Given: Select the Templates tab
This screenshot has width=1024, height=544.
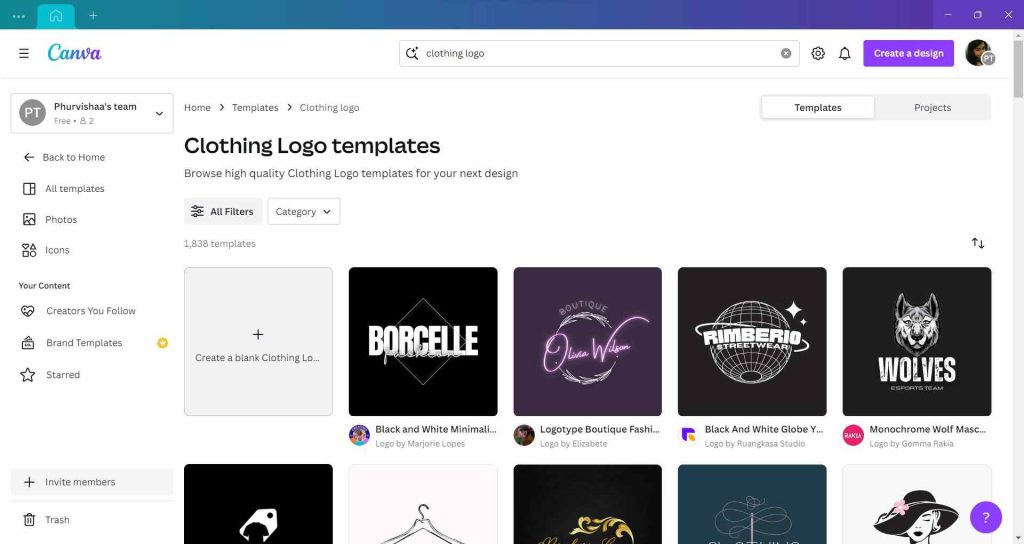Looking at the screenshot, I should pyautogui.click(x=818, y=107).
